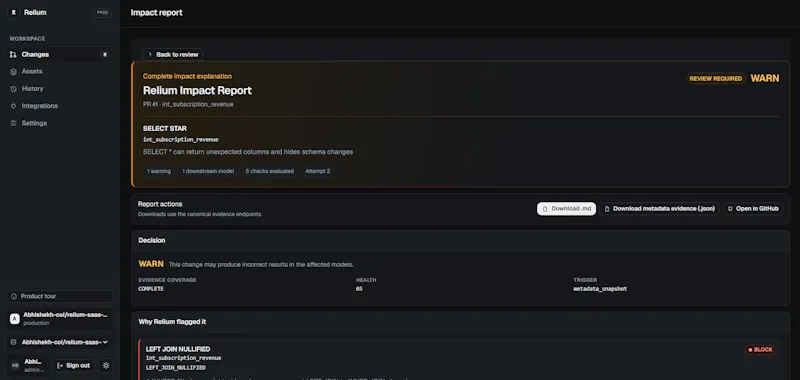Screen dimensions: 800x380
Task: Click the 'Report actions' heading
Action: 160,204
